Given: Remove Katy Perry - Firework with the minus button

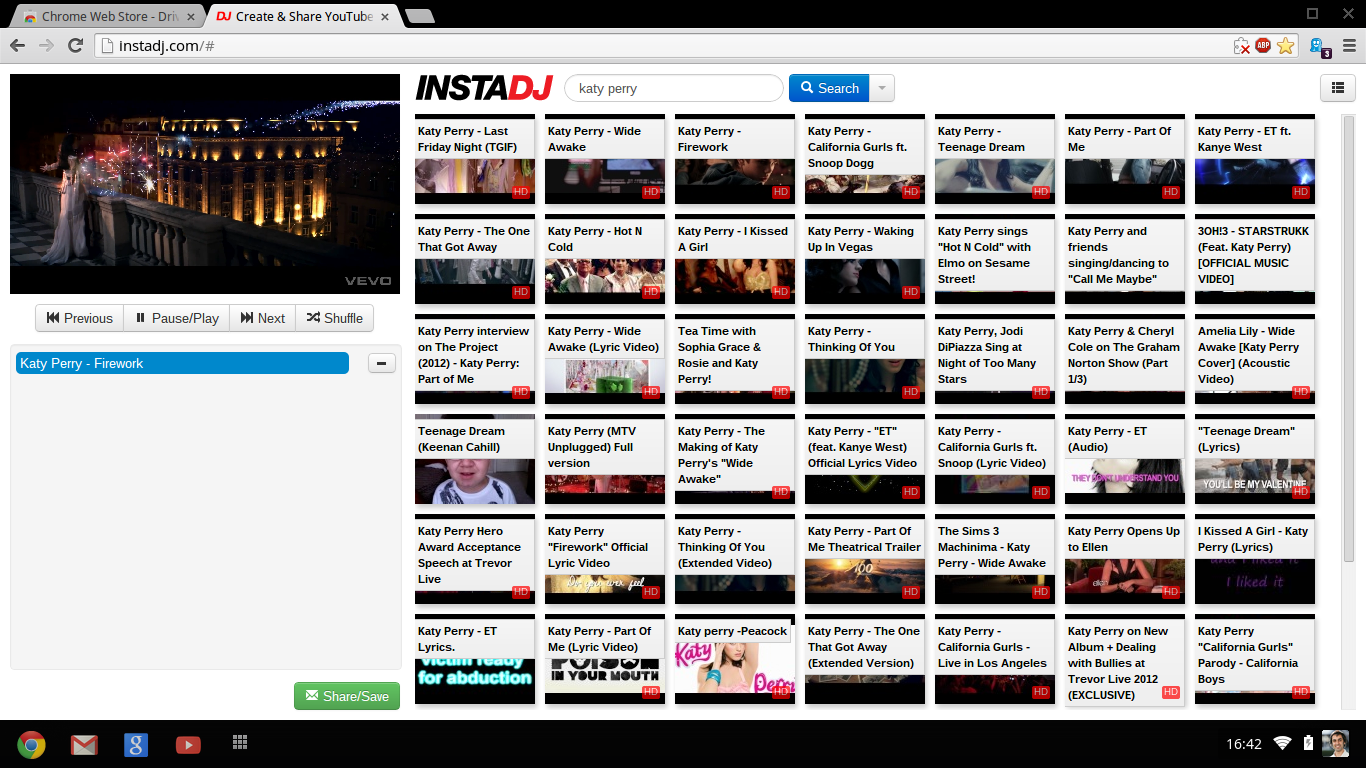Looking at the screenshot, I should coord(381,363).
